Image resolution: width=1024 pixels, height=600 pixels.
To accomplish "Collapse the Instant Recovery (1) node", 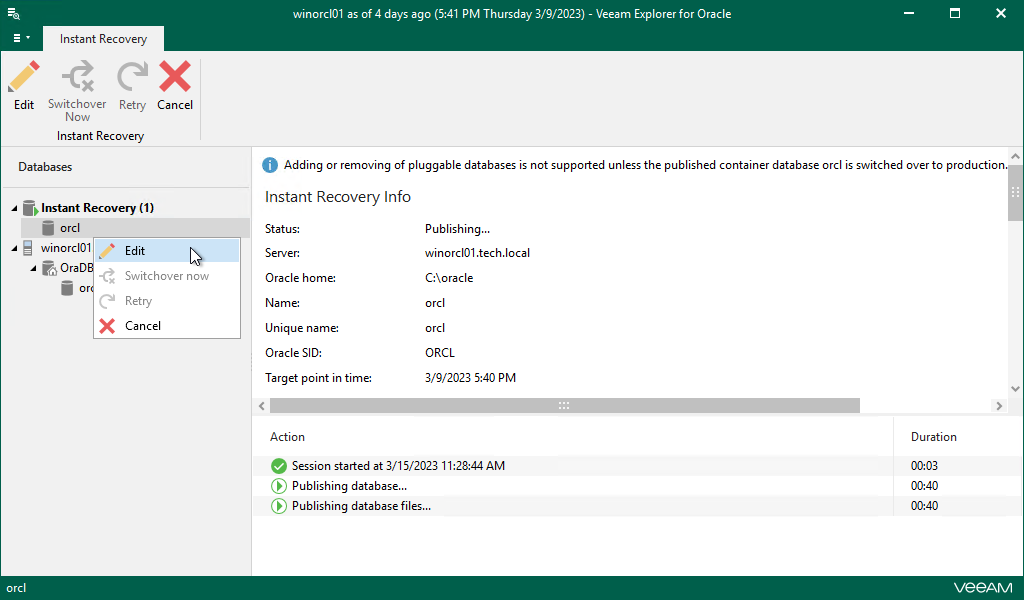I will (14, 208).
